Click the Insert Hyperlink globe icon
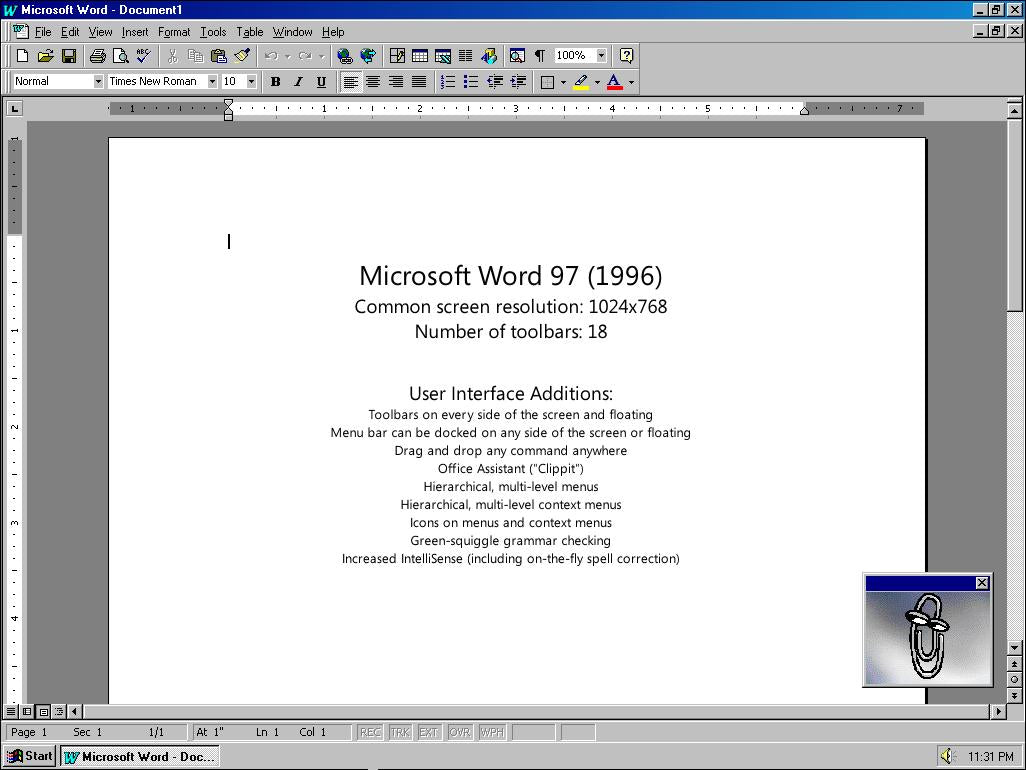Viewport: 1026px width, 770px height. pos(344,56)
